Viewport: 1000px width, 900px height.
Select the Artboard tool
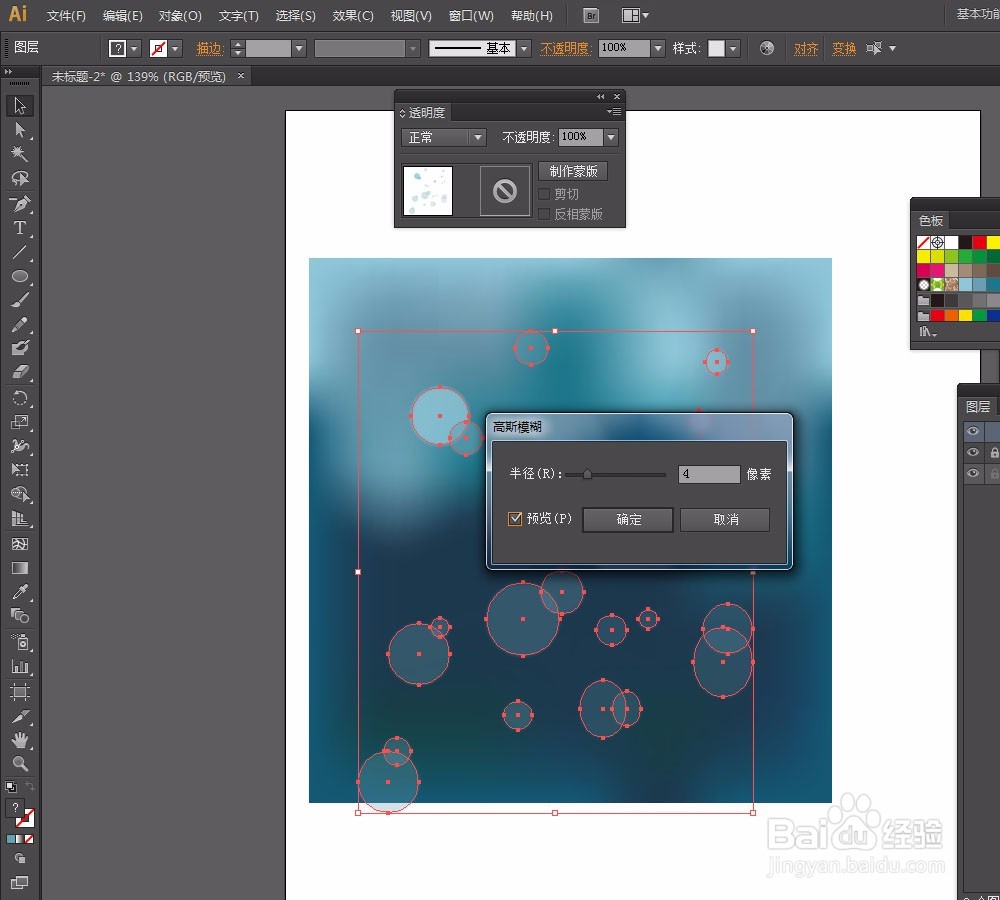coord(20,692)
